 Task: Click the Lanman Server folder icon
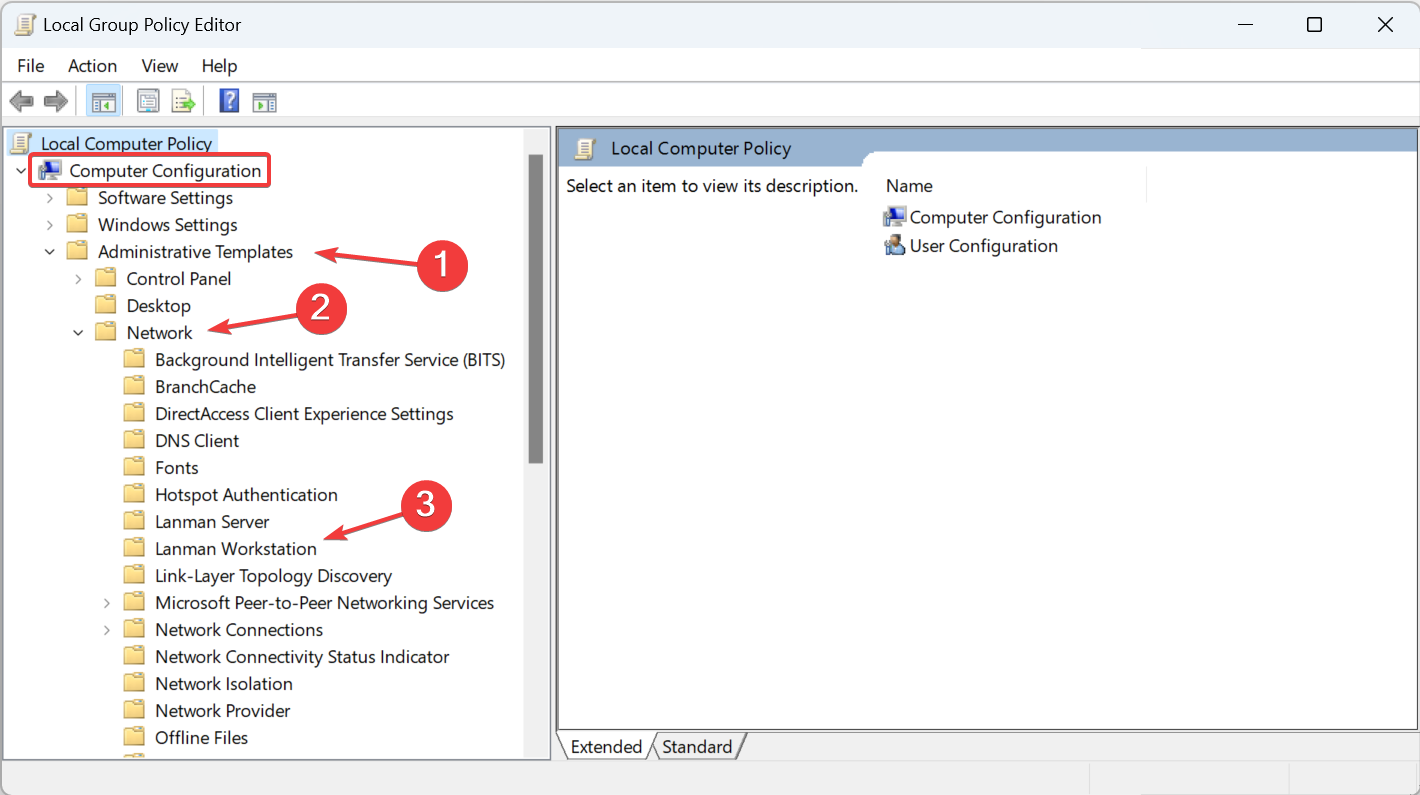coord(134,521)
